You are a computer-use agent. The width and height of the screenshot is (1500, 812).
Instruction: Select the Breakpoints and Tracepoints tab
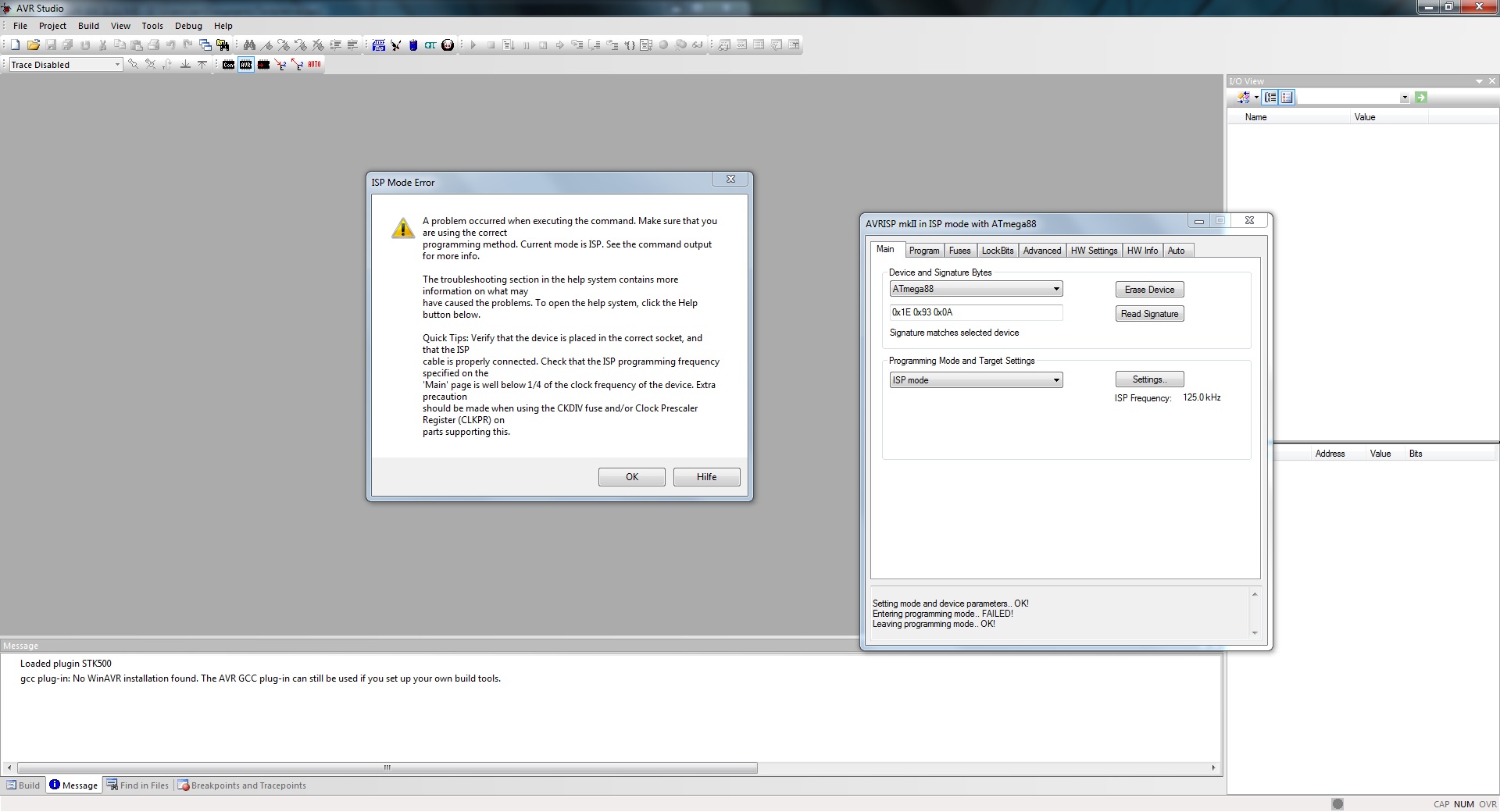(x=242, y=785)
